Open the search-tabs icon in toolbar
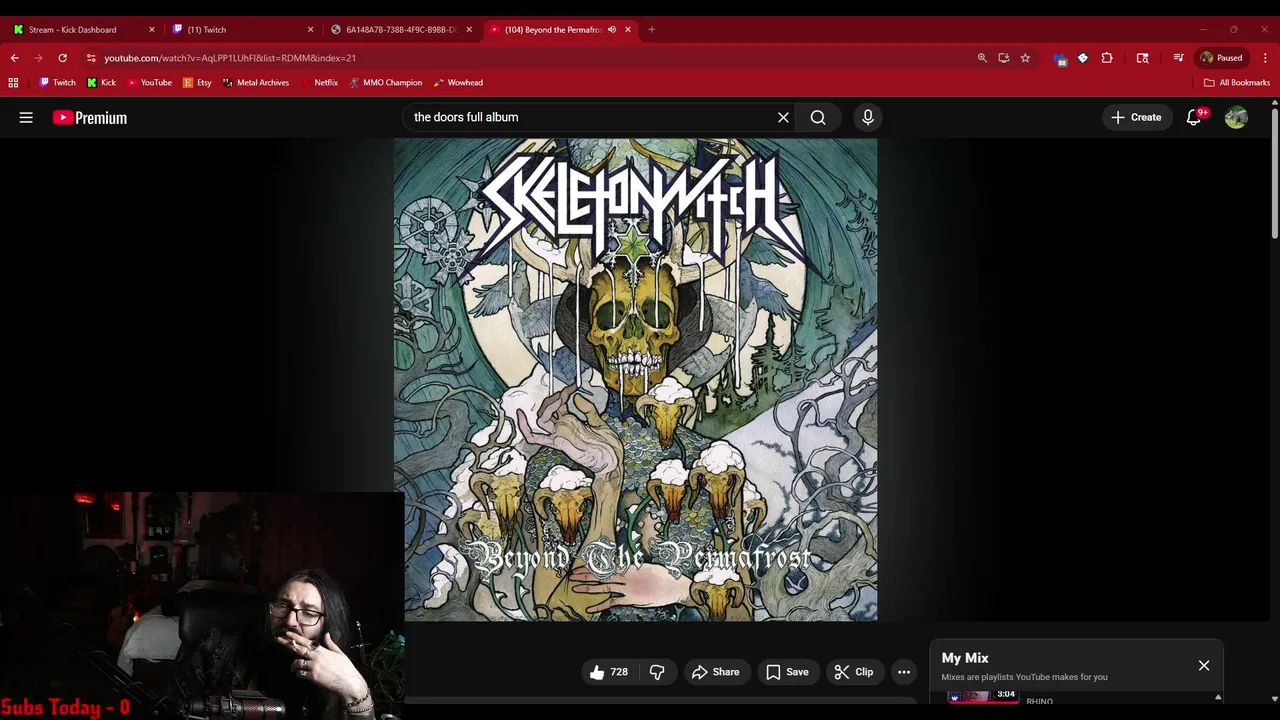 click(x=1143, y=58)
